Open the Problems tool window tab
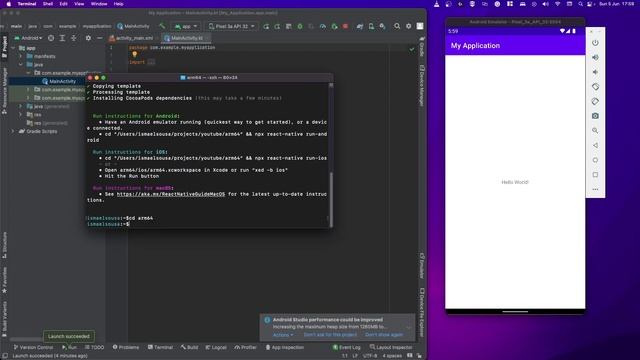The height and width of the screenshot is (360, 640). click(126, 347)
